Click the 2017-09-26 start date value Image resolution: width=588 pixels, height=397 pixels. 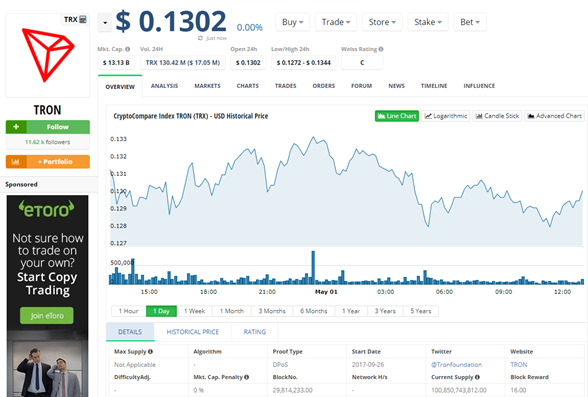pos(368,364)
